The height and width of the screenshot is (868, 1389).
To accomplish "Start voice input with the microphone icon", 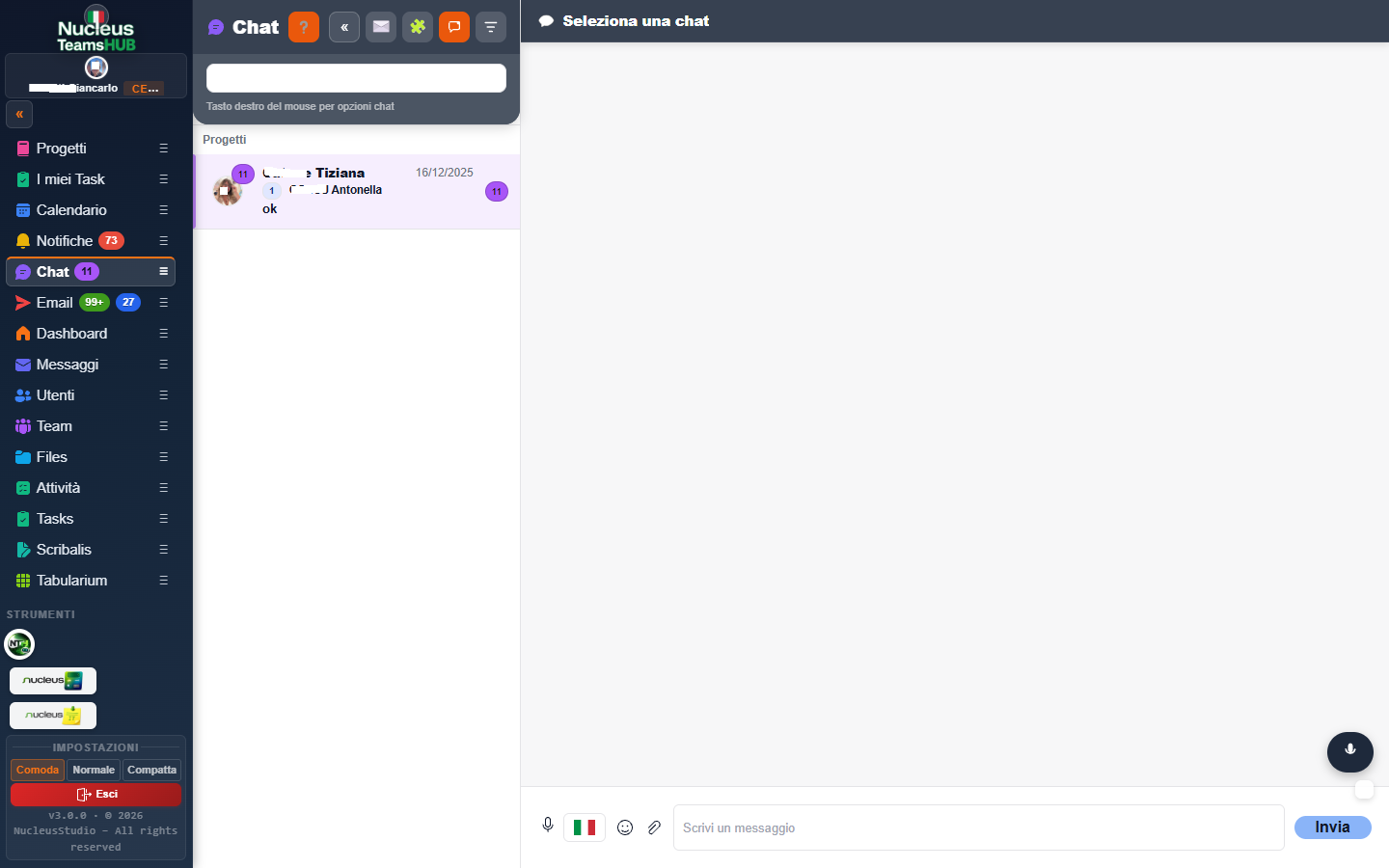I will [548, 827].
